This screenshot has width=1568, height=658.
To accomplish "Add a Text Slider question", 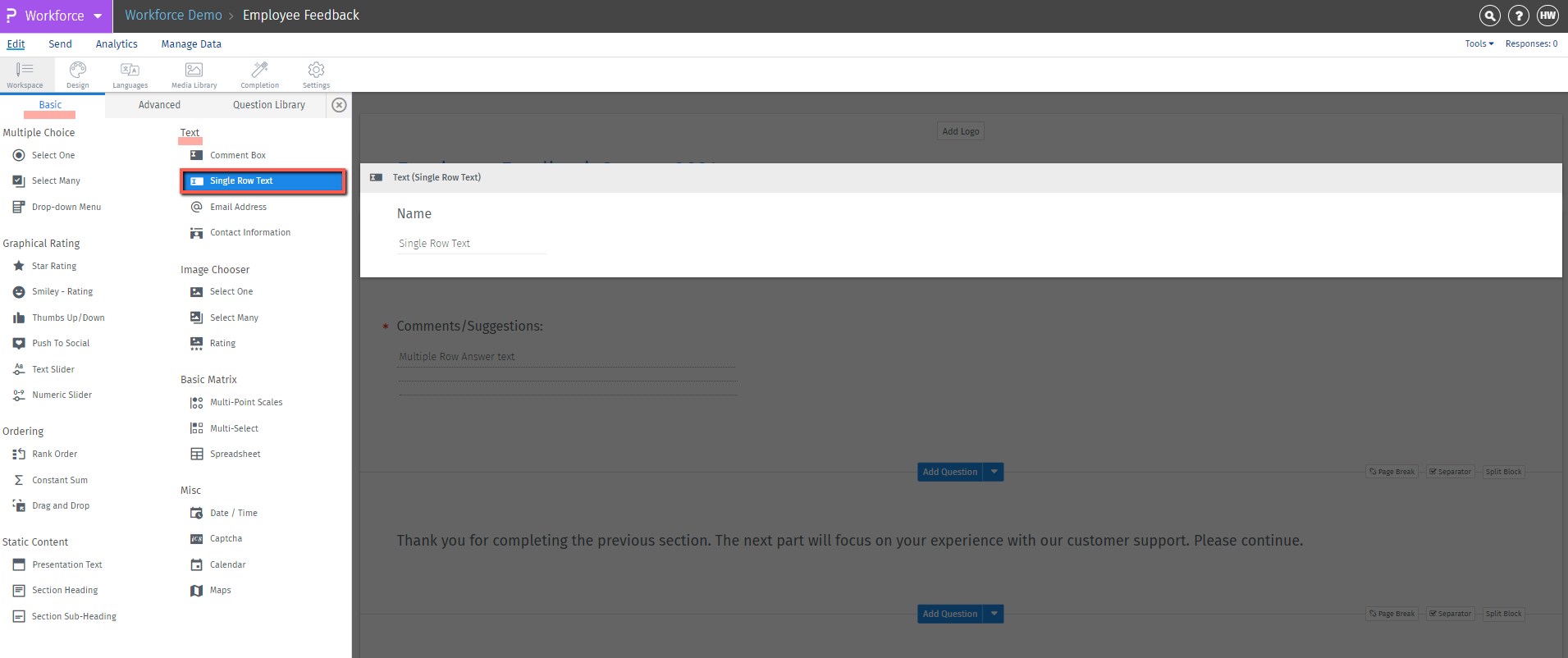I will 43,369.
